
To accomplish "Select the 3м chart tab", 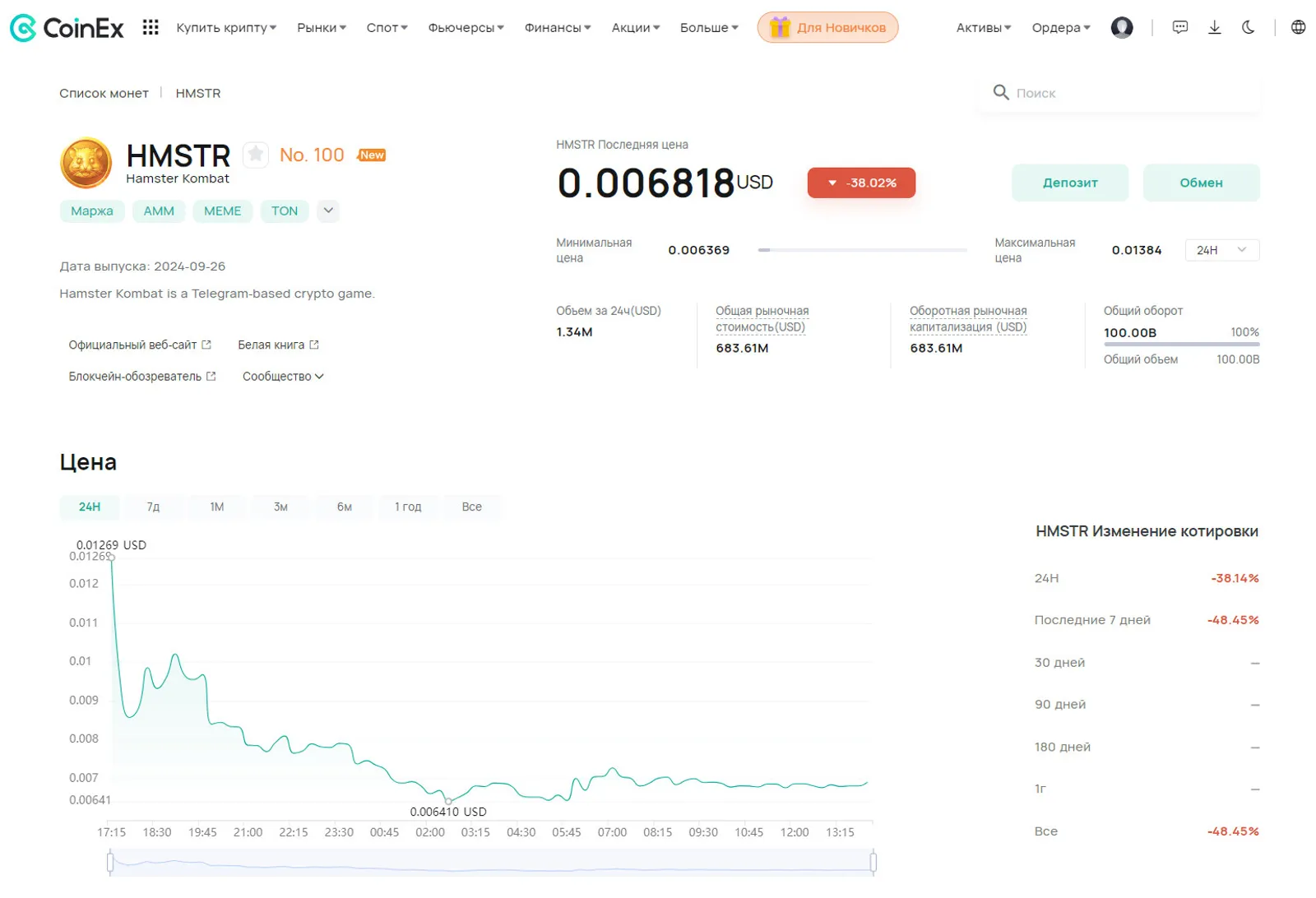I will click(280, 507).
